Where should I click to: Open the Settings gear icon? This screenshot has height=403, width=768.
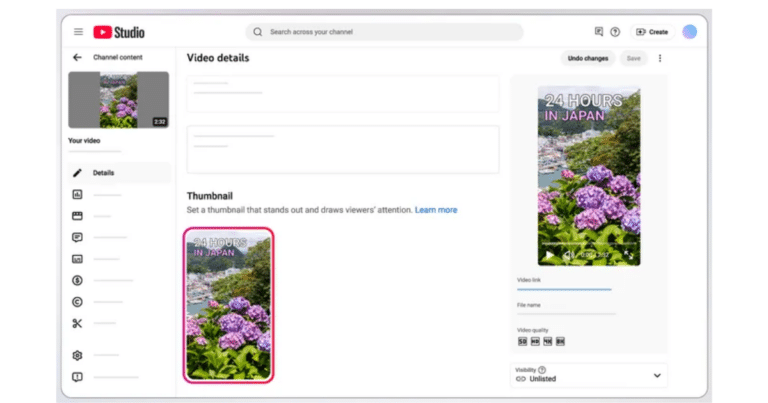(x=77, y=356)
